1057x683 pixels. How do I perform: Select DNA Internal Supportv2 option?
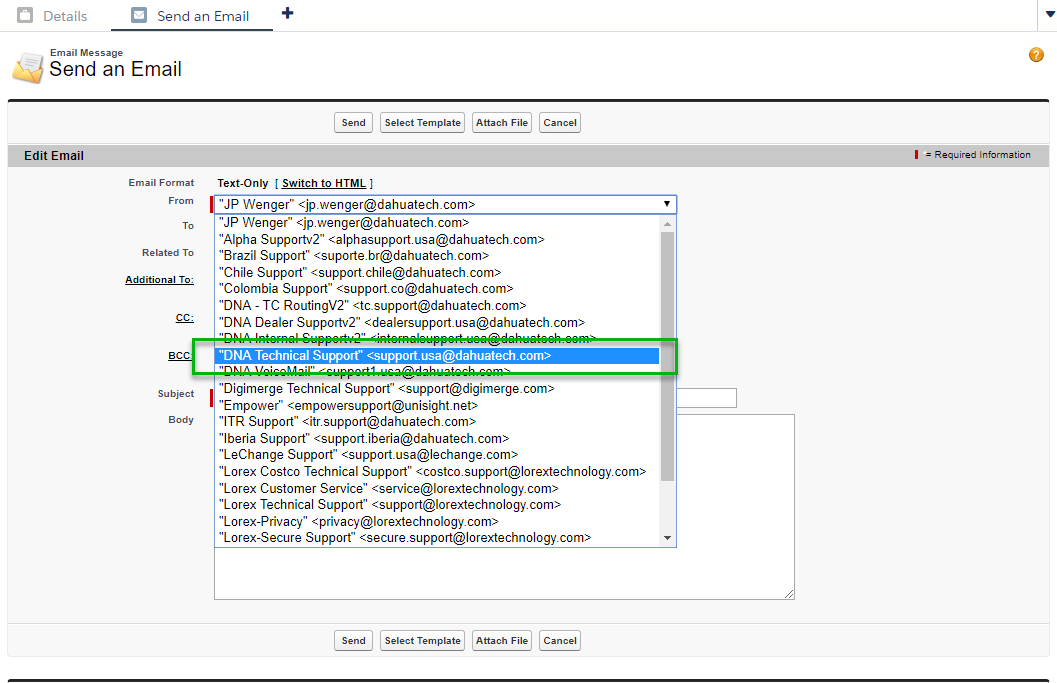pyautogui.click(x=437, y=338)
